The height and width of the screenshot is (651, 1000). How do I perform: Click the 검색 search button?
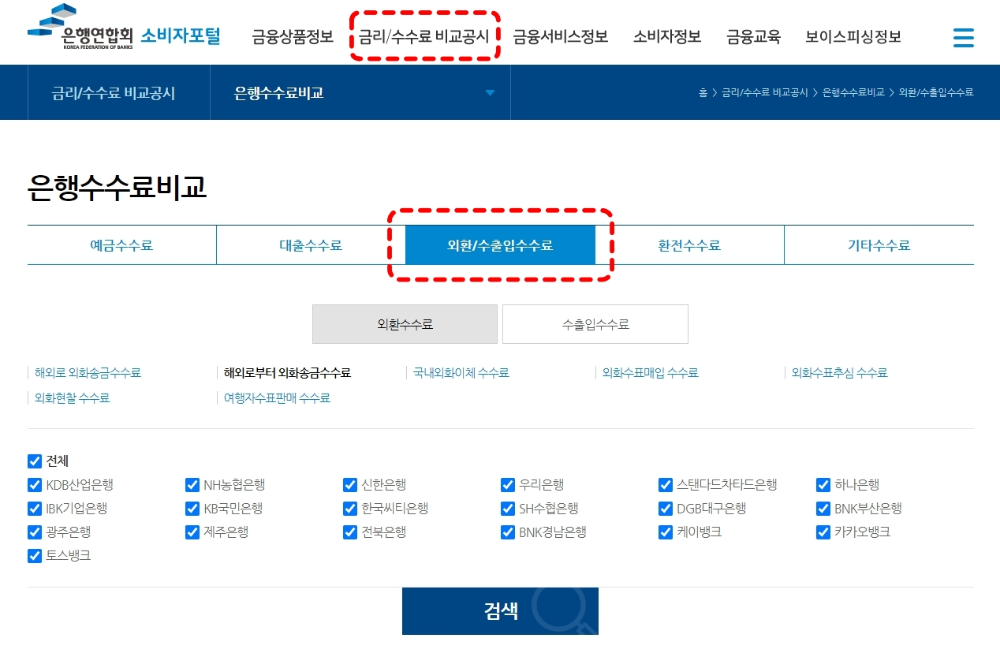[500, 611]
